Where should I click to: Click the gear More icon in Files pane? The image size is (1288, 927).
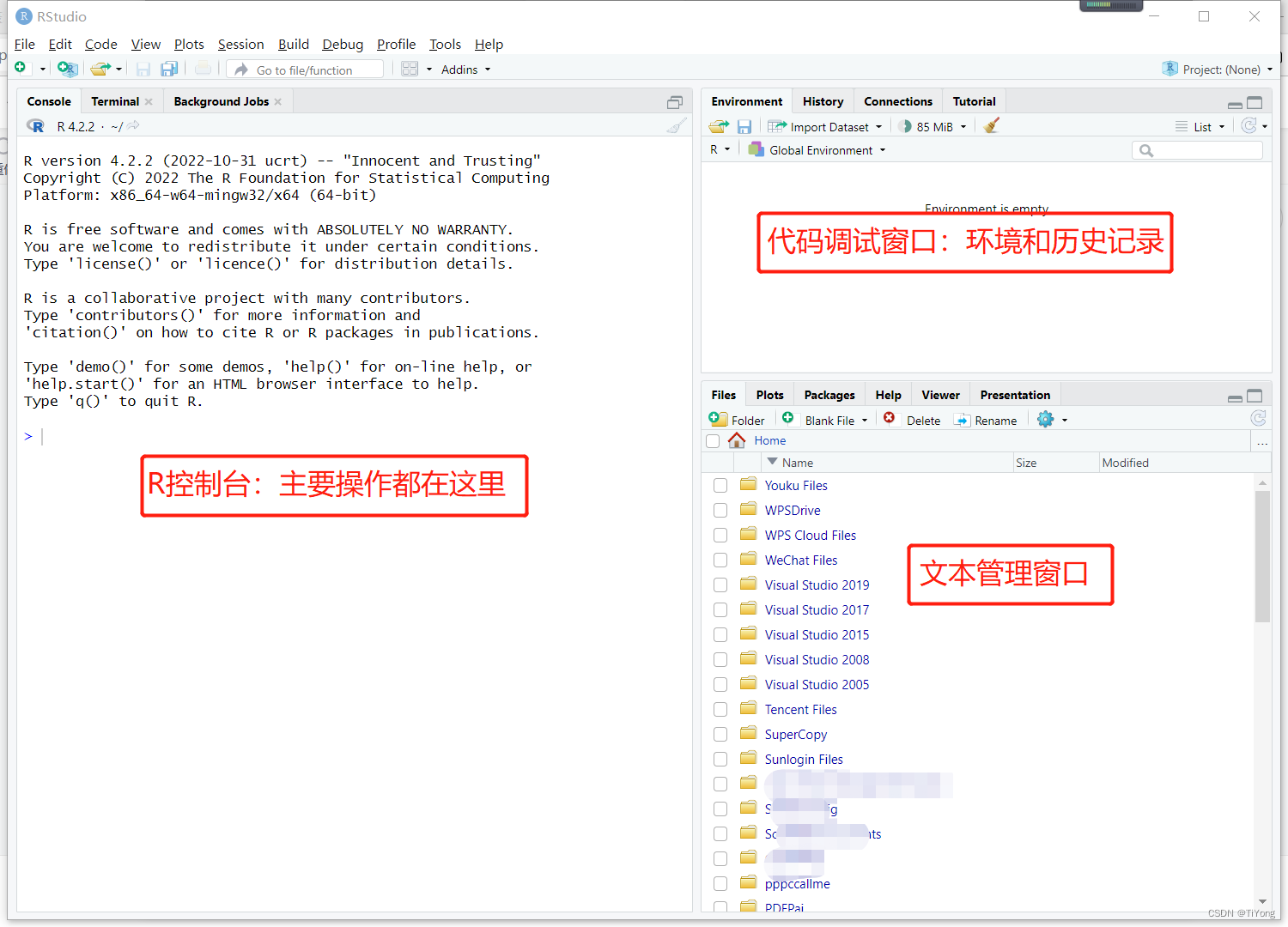1045,420
